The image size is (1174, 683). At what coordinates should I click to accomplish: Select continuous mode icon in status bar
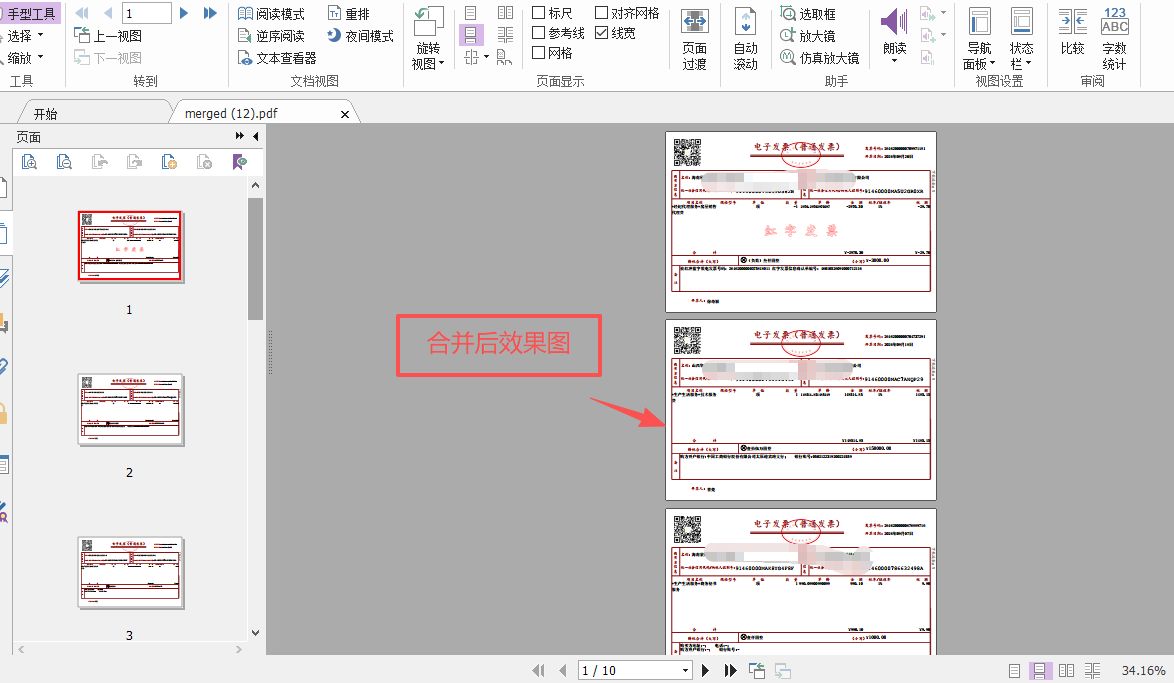1040,671
